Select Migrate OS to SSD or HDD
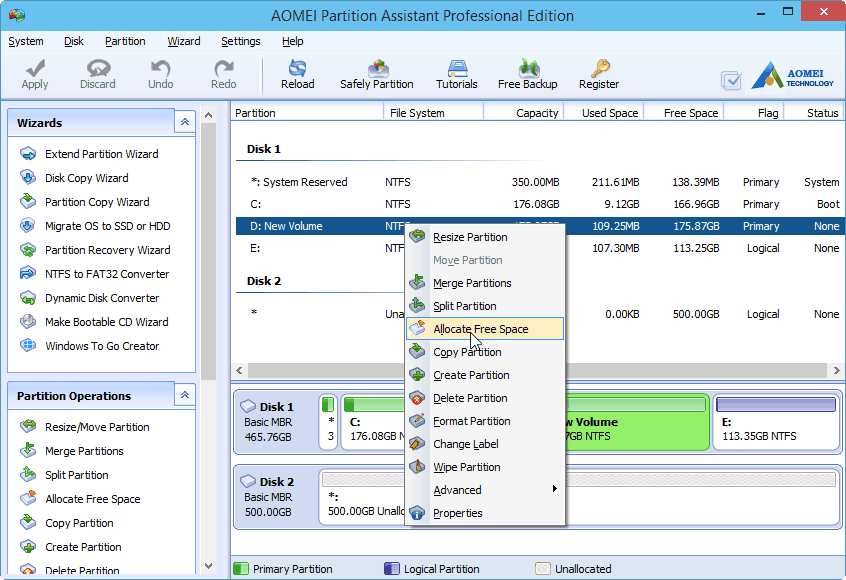This screenshot has height=580, width=846. coord(95,226)
